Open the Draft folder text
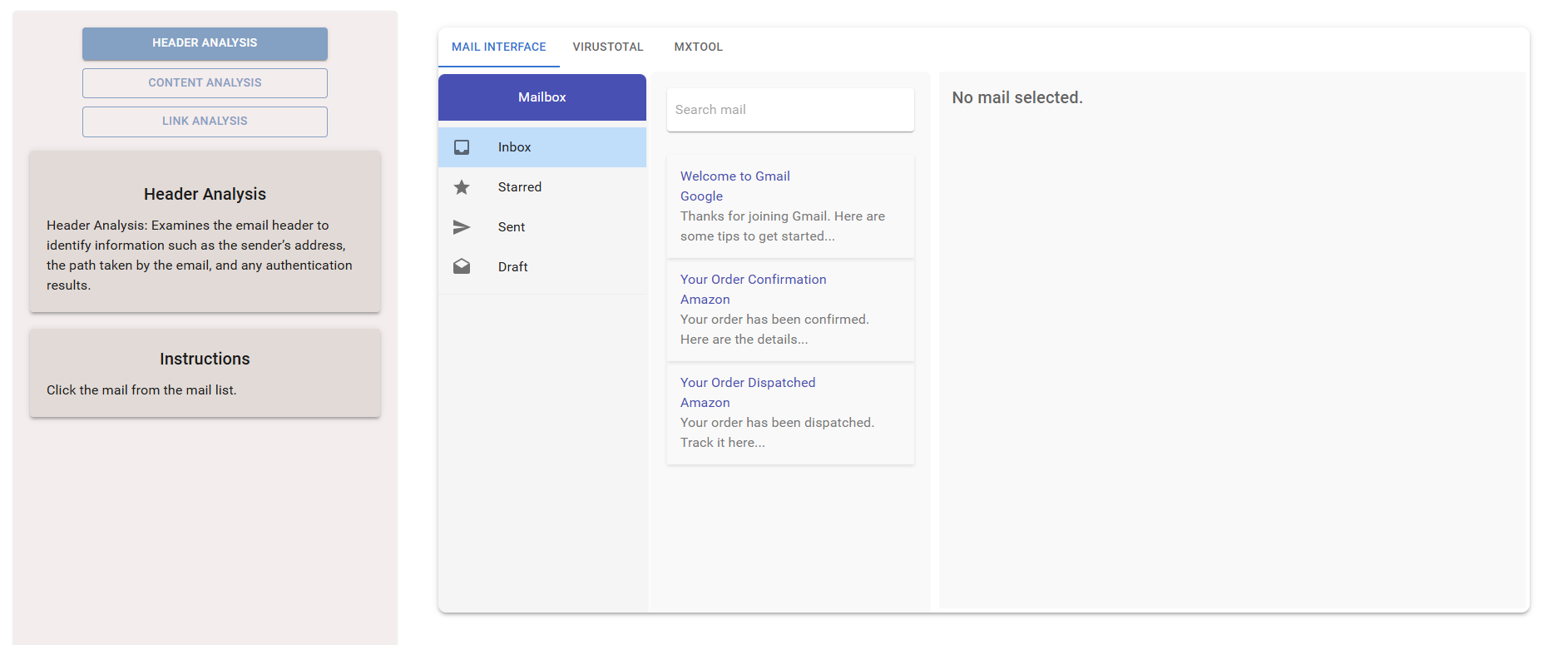Screen dimensions: 1568x645 point(512,267)
